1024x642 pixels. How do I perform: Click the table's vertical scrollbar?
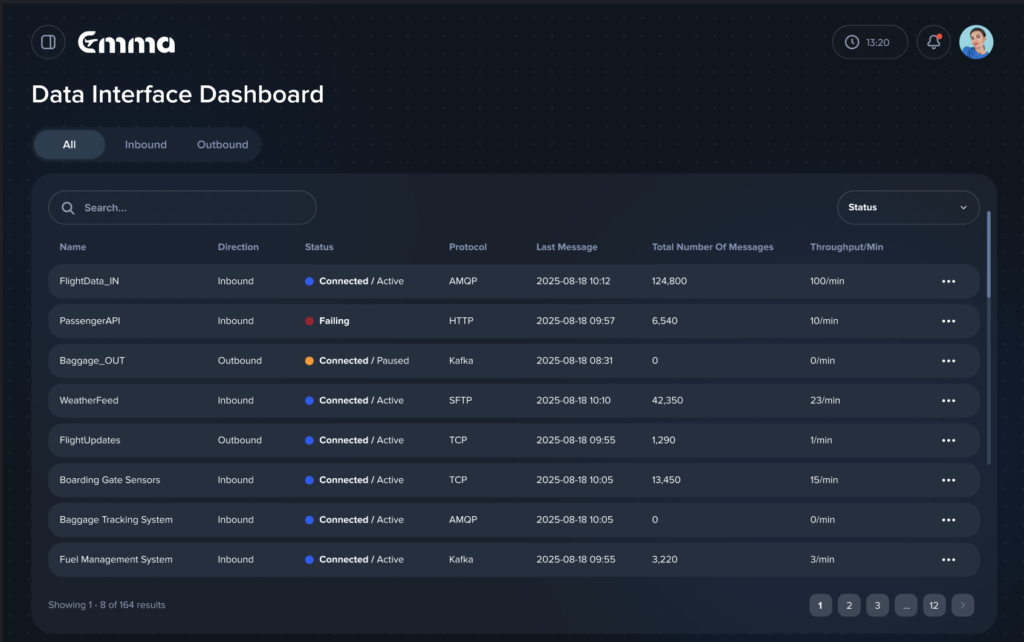click(x=989, y=300)
